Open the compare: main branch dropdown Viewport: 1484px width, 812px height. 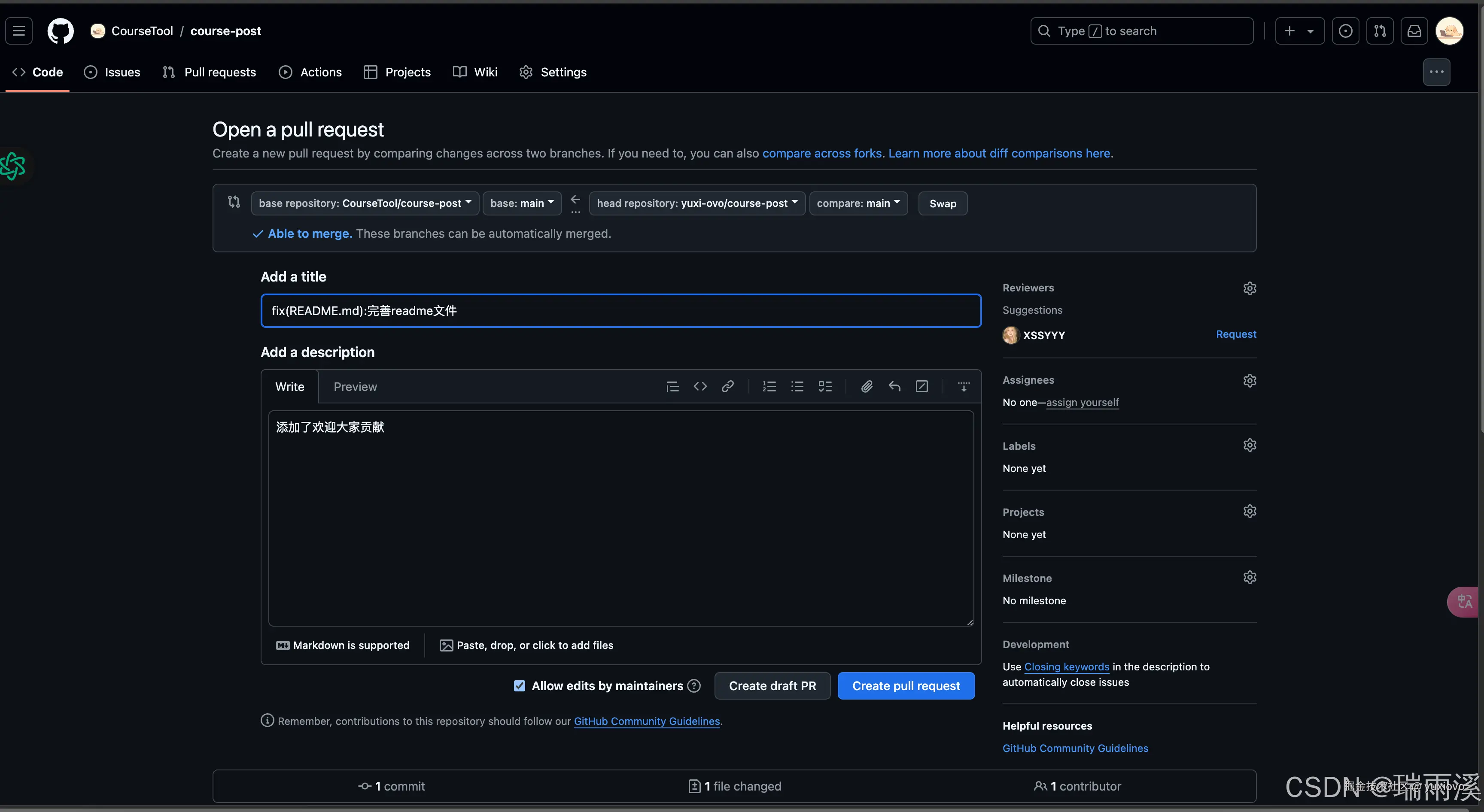click(x=858, y=203)
